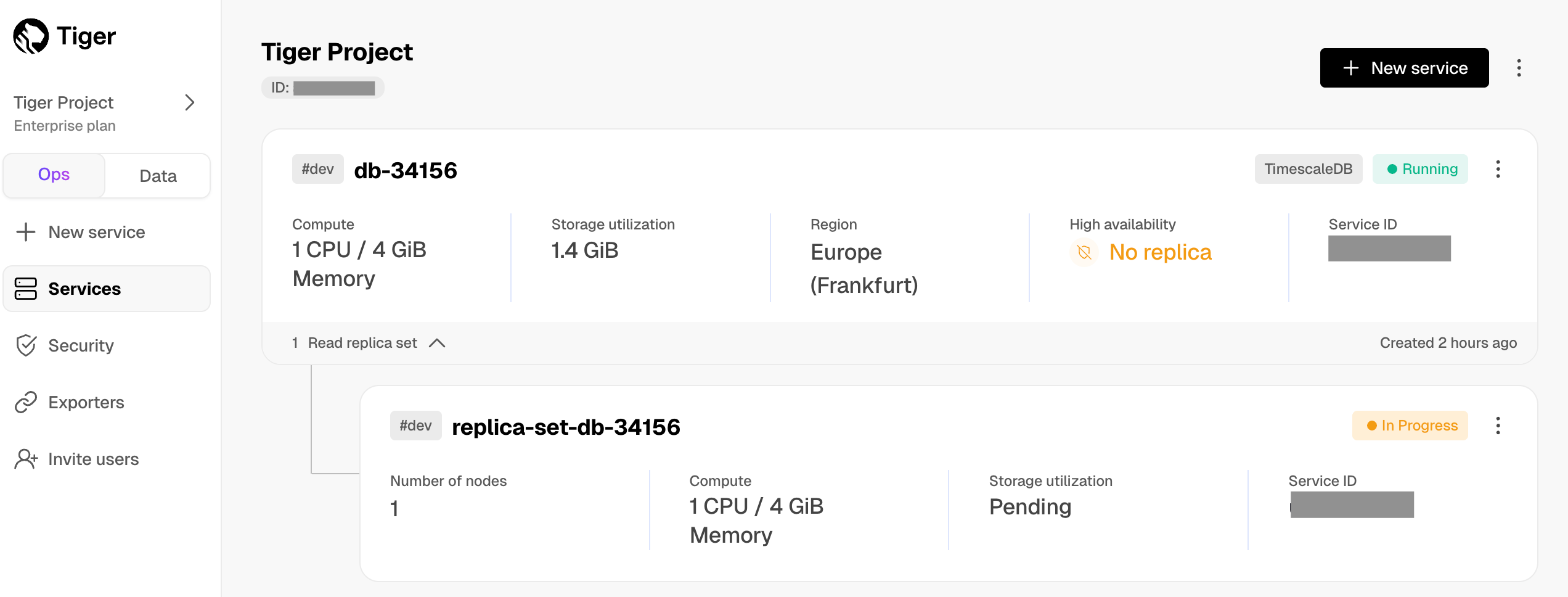This screenshot has height=597, width=1568.
Task: Open the db-34156 service options menu
Action: click(x=1498, y=169)
